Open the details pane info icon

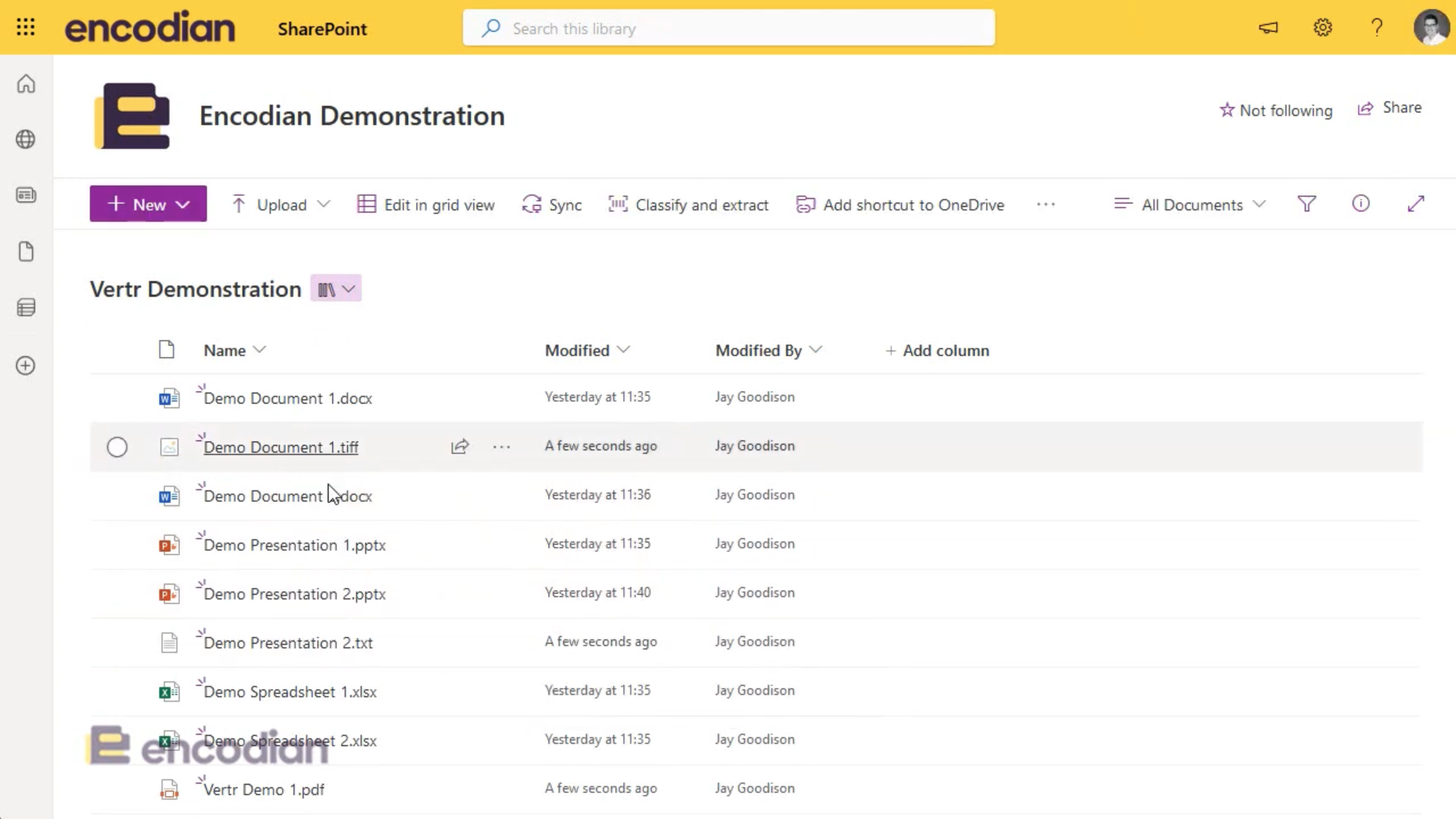(x=1360, y=203)
